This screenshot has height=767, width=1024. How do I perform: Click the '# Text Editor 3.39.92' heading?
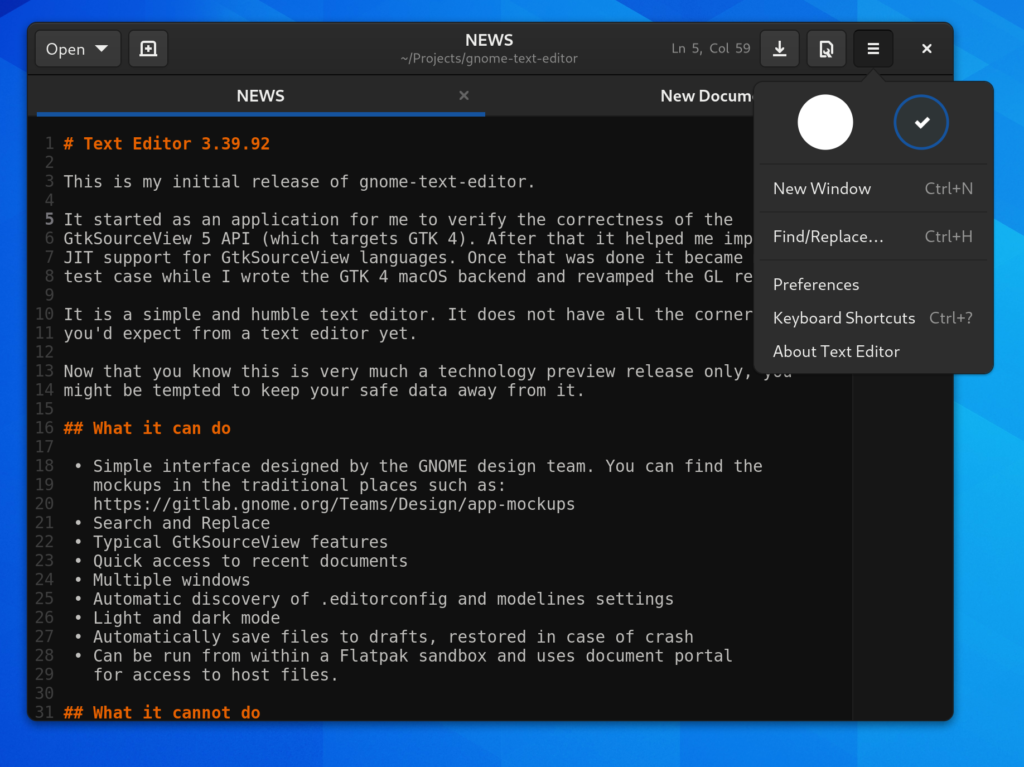click(x=167, y=144)
